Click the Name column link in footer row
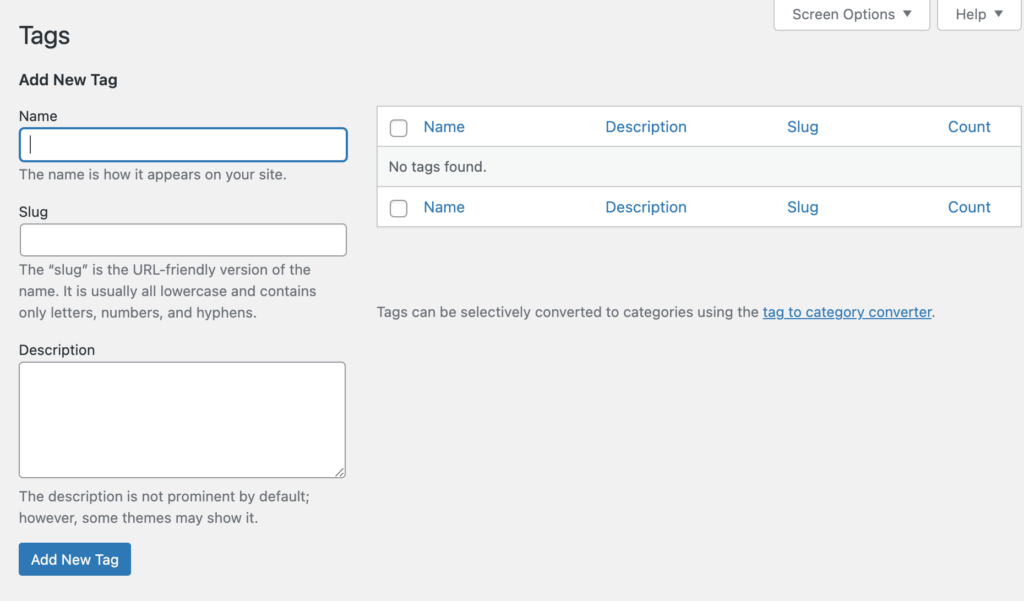The image size is (1024, 601). tap(444, 207)
